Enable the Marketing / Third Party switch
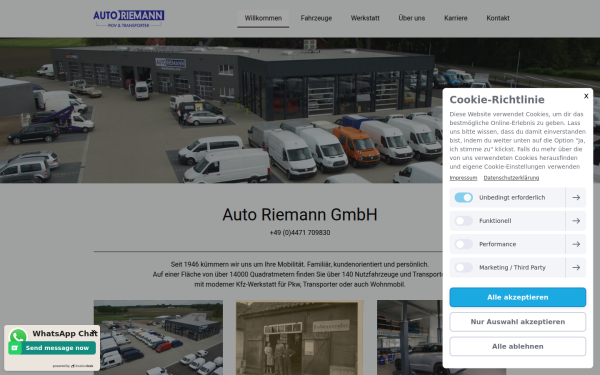Viewport: 600px width, 375px height. coord(463,267)
